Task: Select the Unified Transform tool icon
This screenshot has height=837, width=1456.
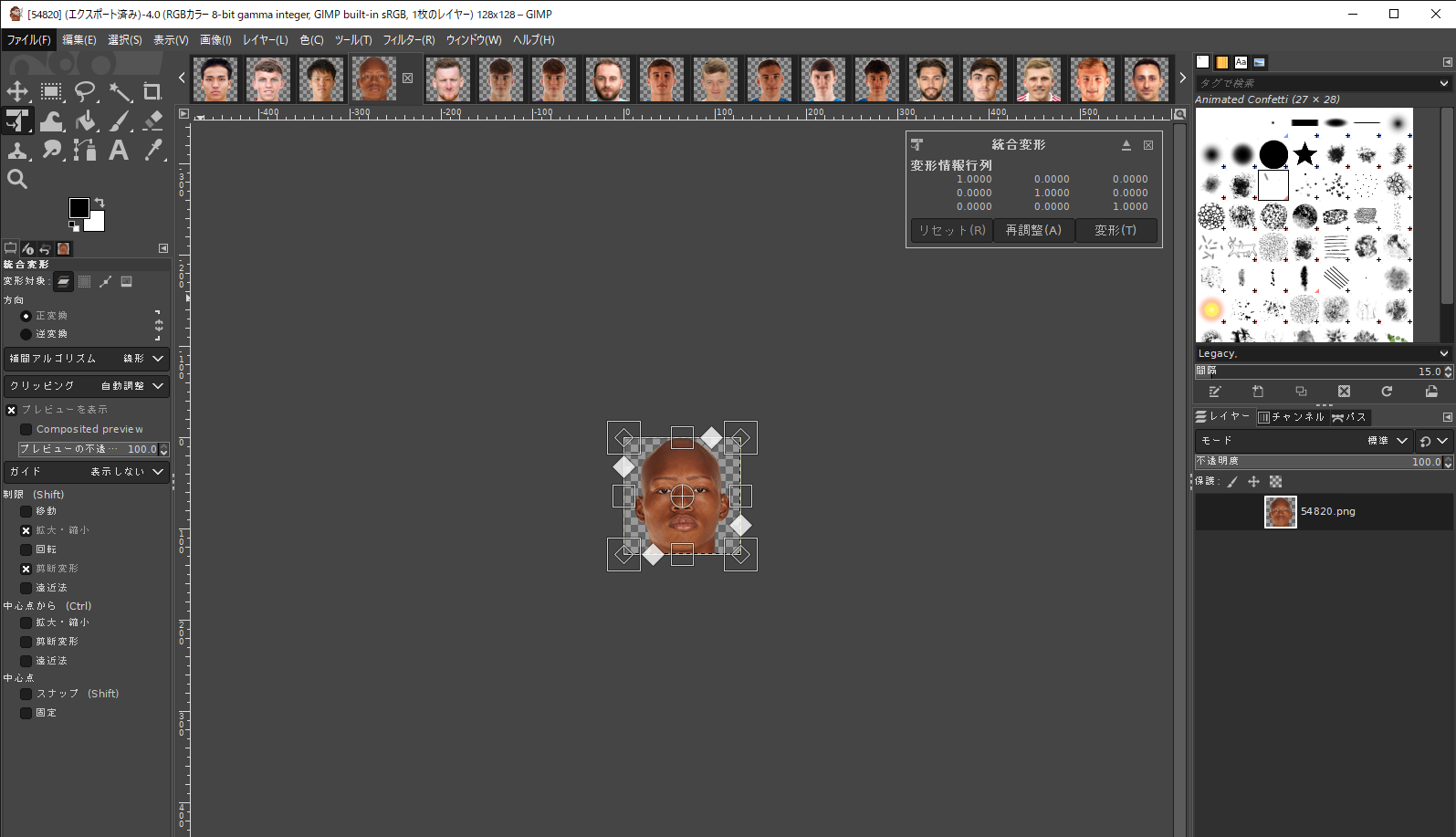Action: (x=17, y=120)
